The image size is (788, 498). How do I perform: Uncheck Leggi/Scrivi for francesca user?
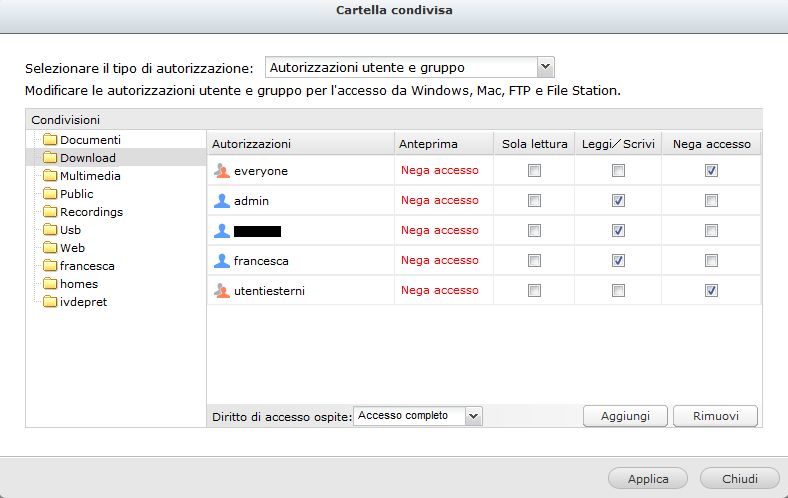click(619, 261)
